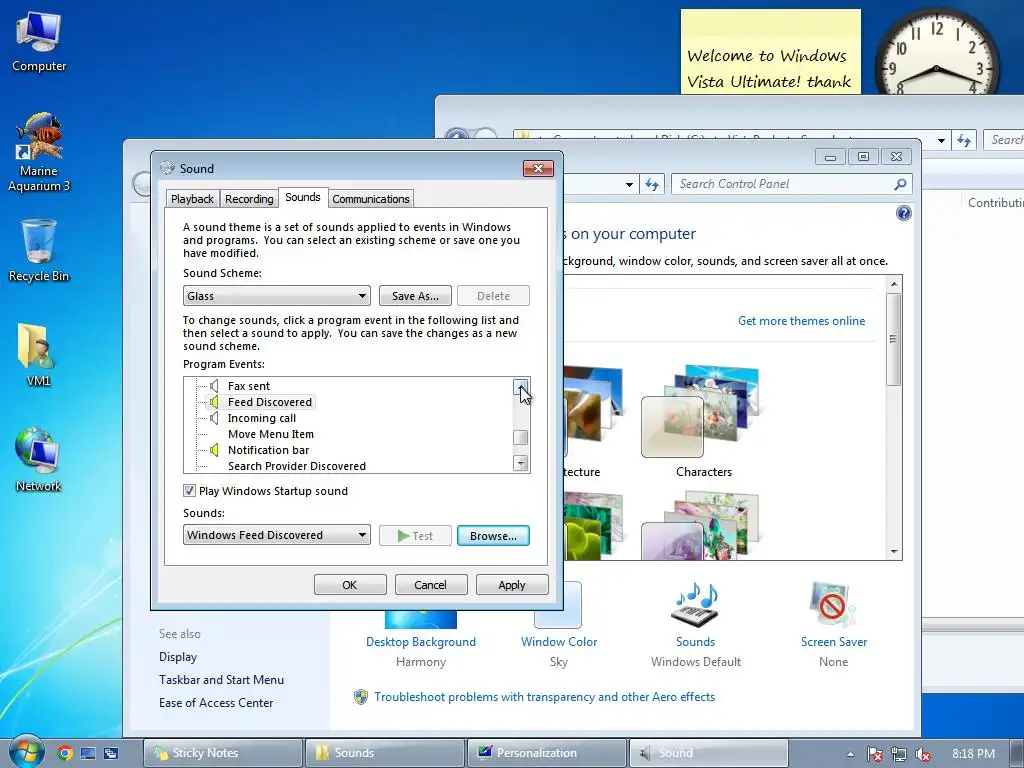Open the Sounds Windows Feed Discovered dropdown
This screenshot has width=1024, height=768.
(x=277, y=535)
